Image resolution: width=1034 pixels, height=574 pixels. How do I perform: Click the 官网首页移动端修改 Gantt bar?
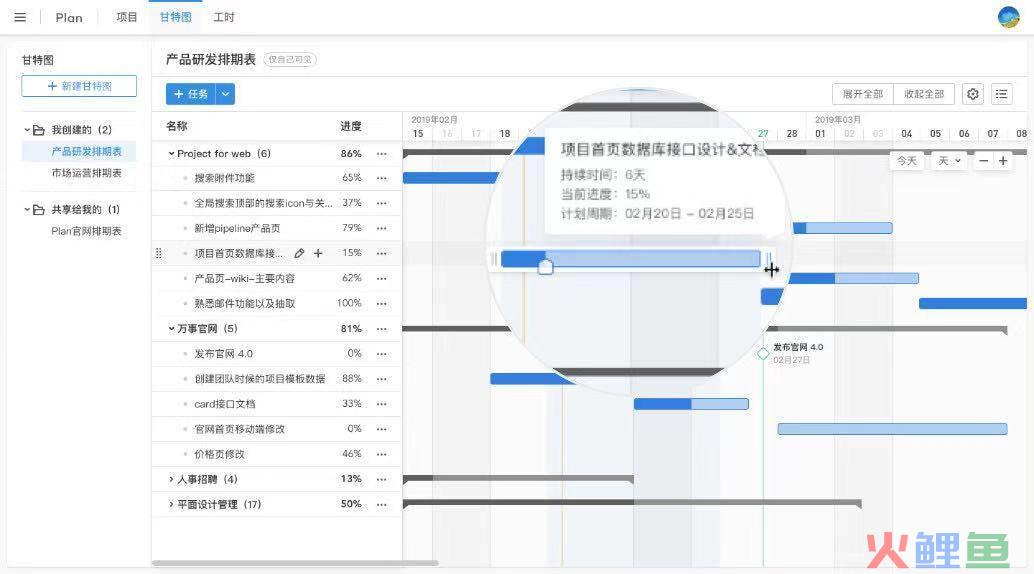tap(892, 429)
